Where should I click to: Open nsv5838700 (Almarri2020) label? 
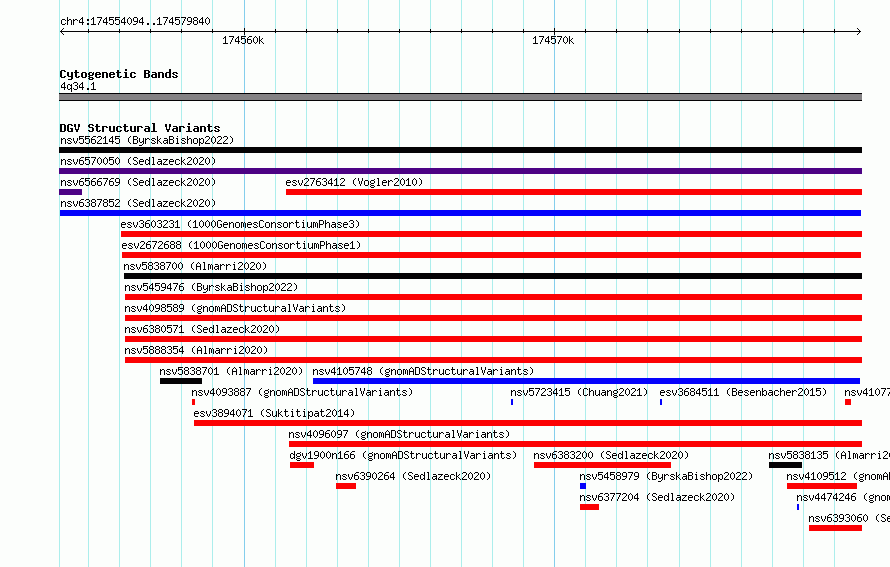(x=195, y=266)
